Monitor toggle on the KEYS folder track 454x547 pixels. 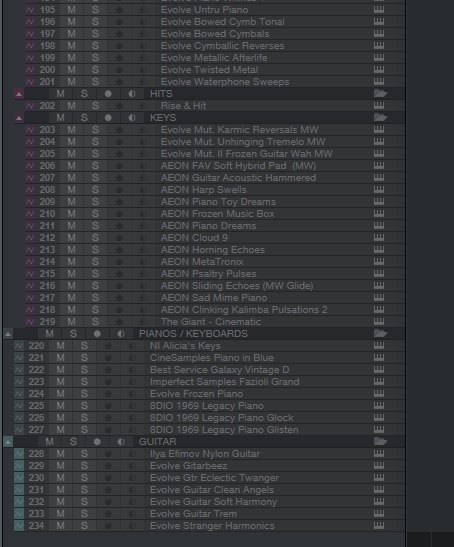[x=132, y=118]
